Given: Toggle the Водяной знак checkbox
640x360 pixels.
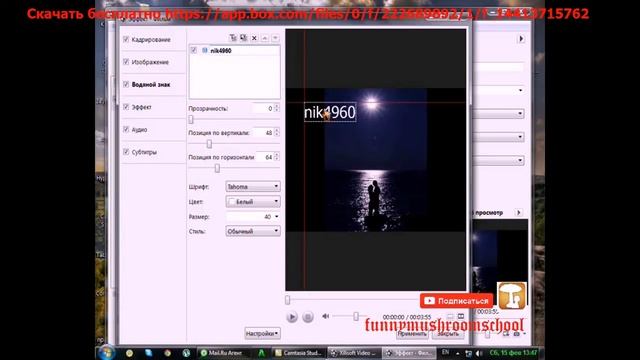Looking at the screenshot, I should 126,84.
